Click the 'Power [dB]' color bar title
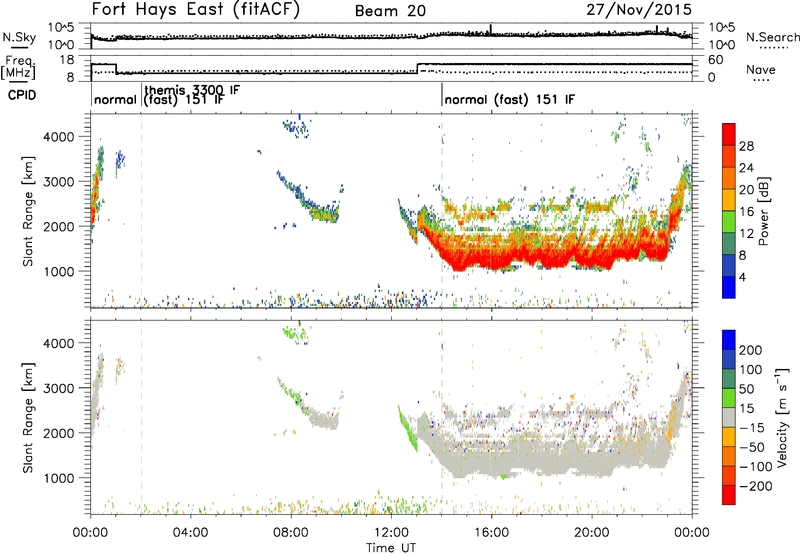800x554 pixels. click(763, 211)
